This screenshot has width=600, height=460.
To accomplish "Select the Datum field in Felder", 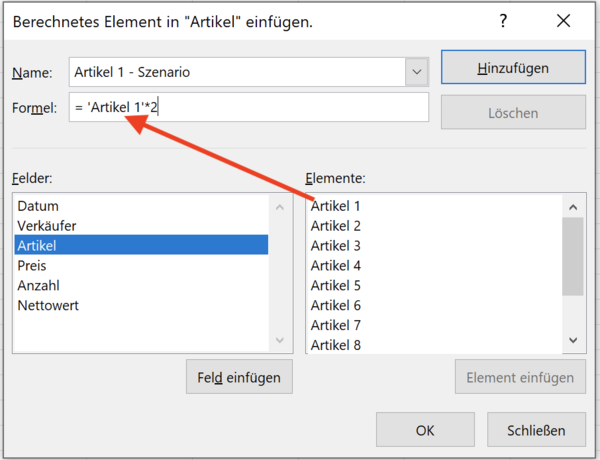I will click(38, 206).
